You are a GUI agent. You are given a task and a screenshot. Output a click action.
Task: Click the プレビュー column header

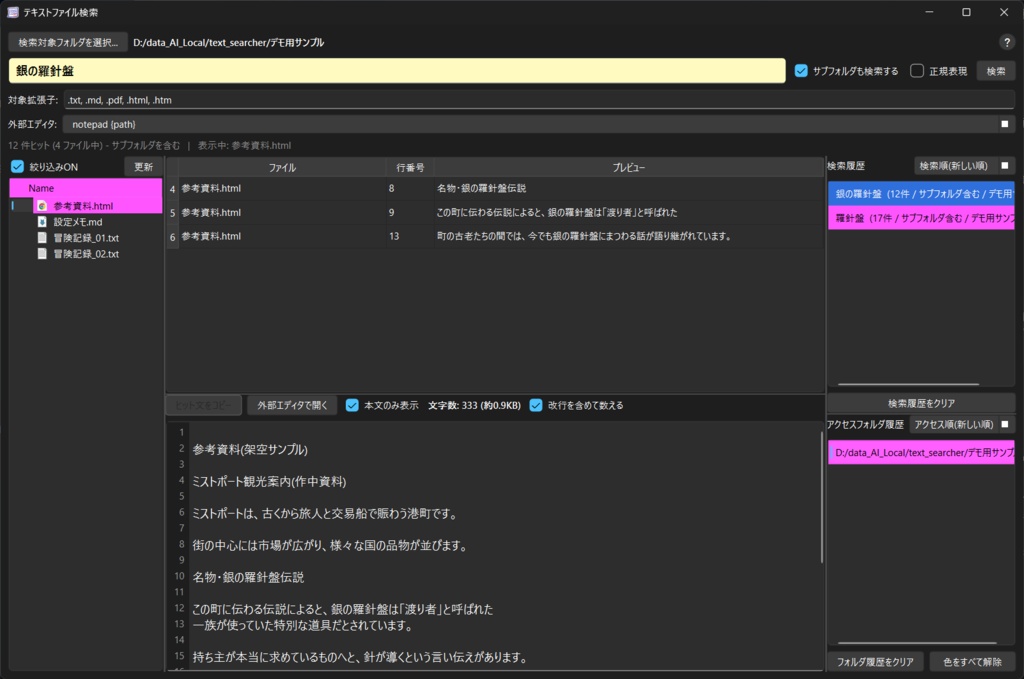click(628, 168)
